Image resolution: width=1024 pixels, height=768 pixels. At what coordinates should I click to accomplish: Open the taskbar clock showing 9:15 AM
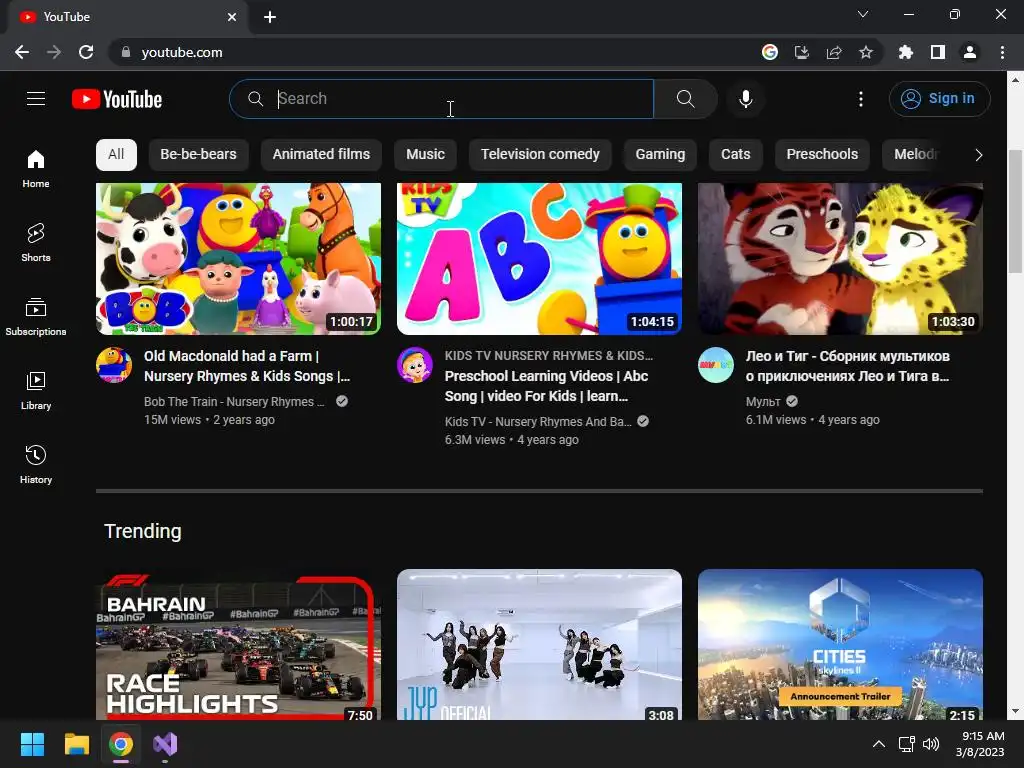point(980,744)
